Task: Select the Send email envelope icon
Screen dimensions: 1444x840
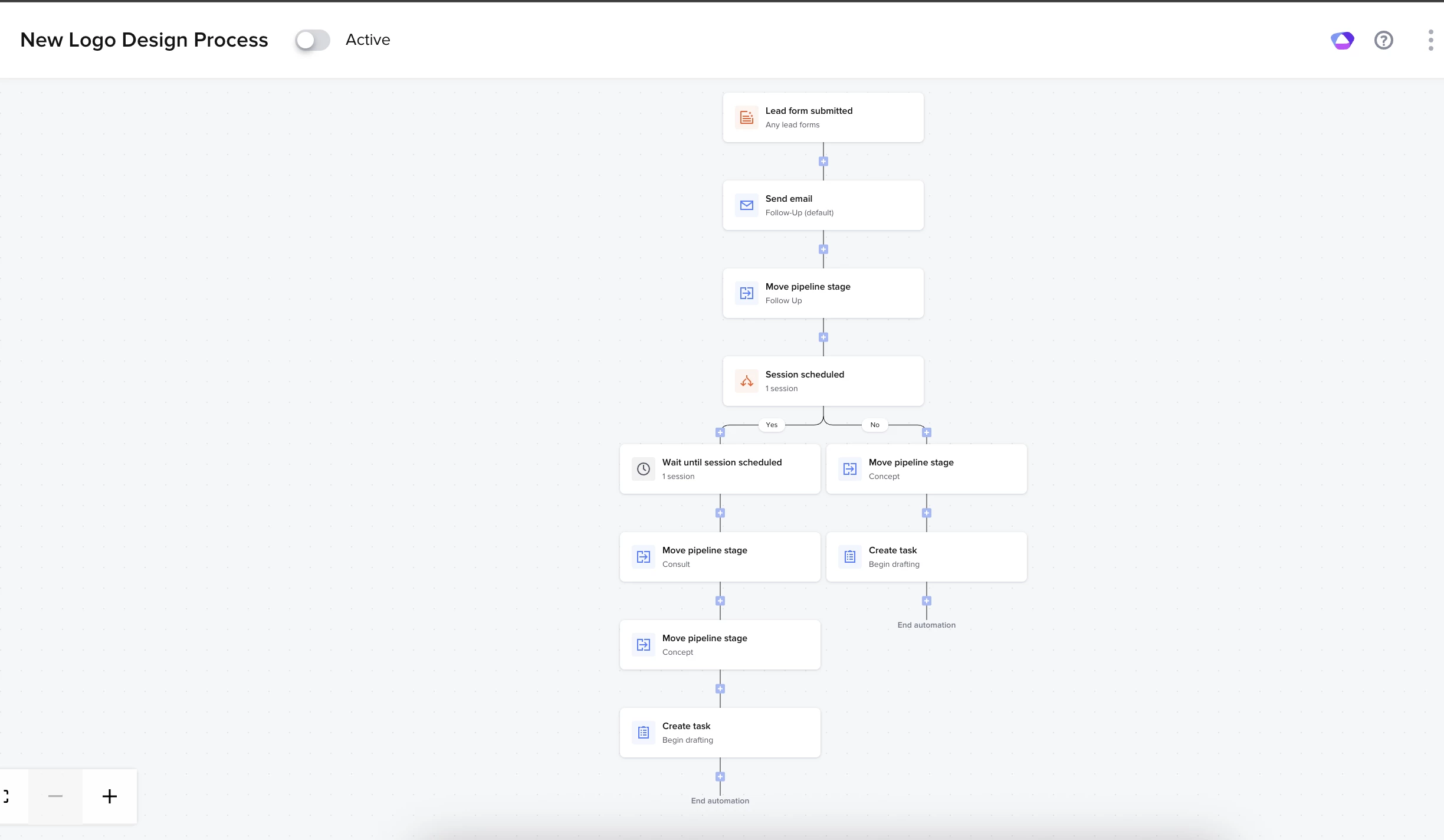Action: (x=746, y=205)
